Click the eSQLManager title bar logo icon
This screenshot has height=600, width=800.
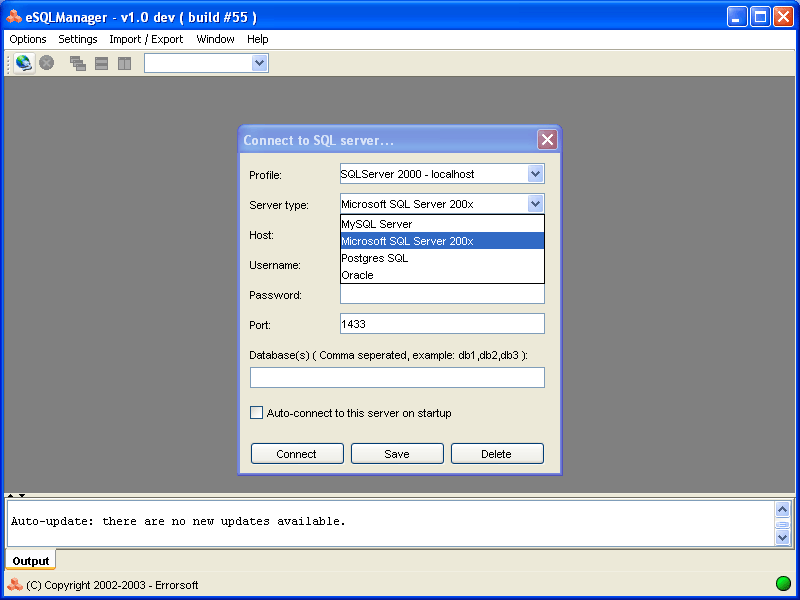pyautogui.click(x=14, y=17)
